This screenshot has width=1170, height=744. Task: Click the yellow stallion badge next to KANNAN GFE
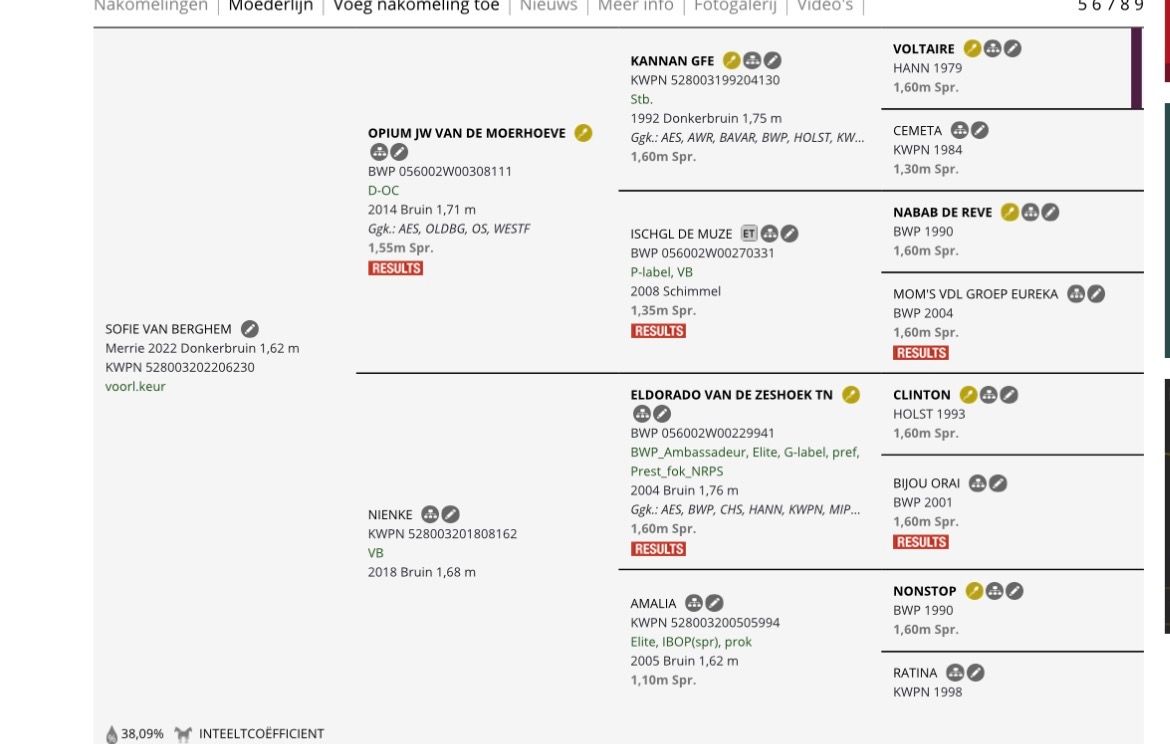731,60
